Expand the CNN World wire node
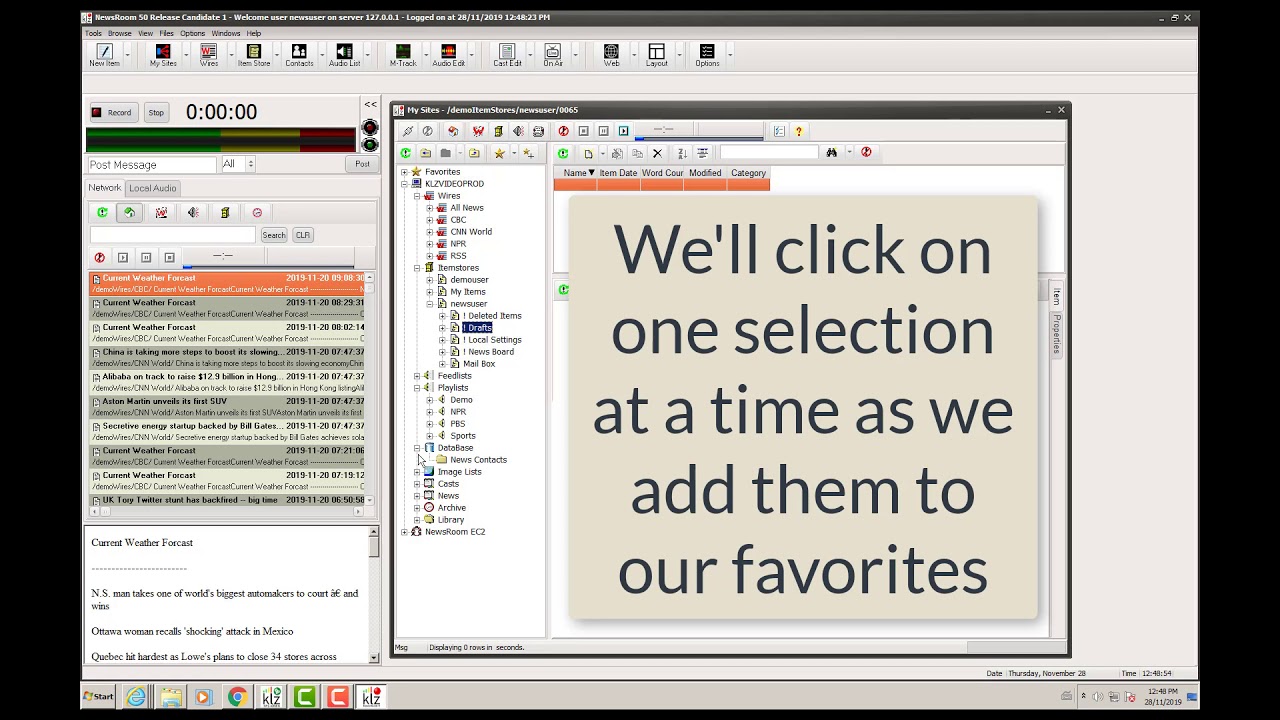The height and width of the screenshot is (720, 1280). pyautogui.click(x=430, y=232)
